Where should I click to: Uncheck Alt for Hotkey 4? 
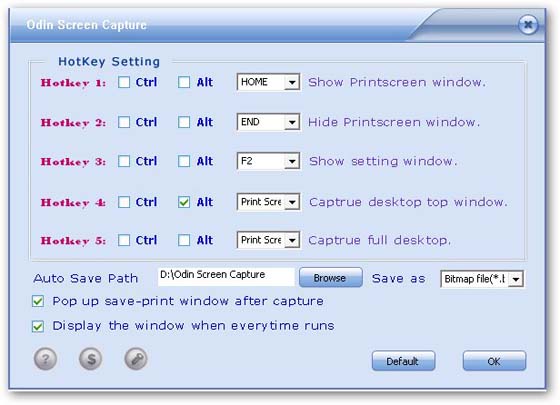coord(184,202)
